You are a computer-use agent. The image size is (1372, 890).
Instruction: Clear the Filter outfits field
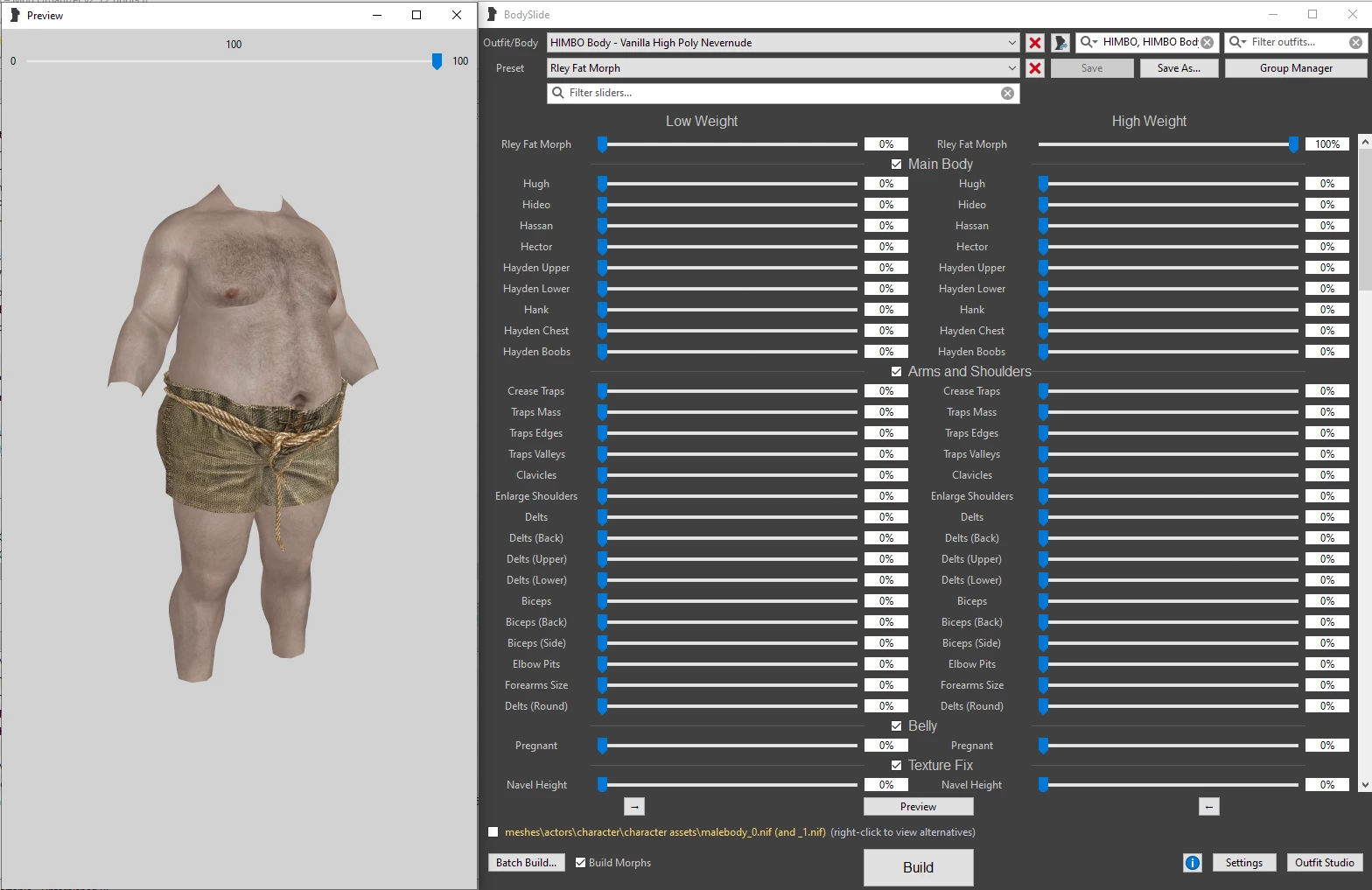[1355, 42]
